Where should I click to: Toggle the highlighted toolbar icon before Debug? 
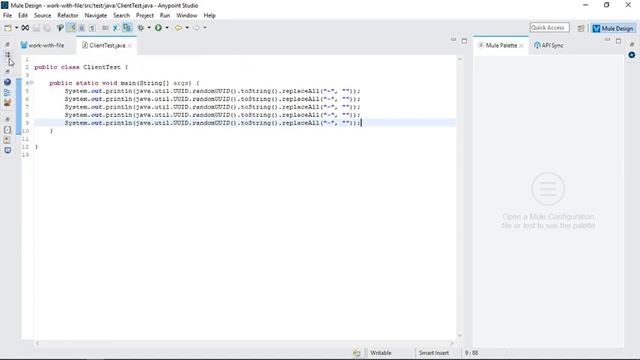click(x=127, y=28)
